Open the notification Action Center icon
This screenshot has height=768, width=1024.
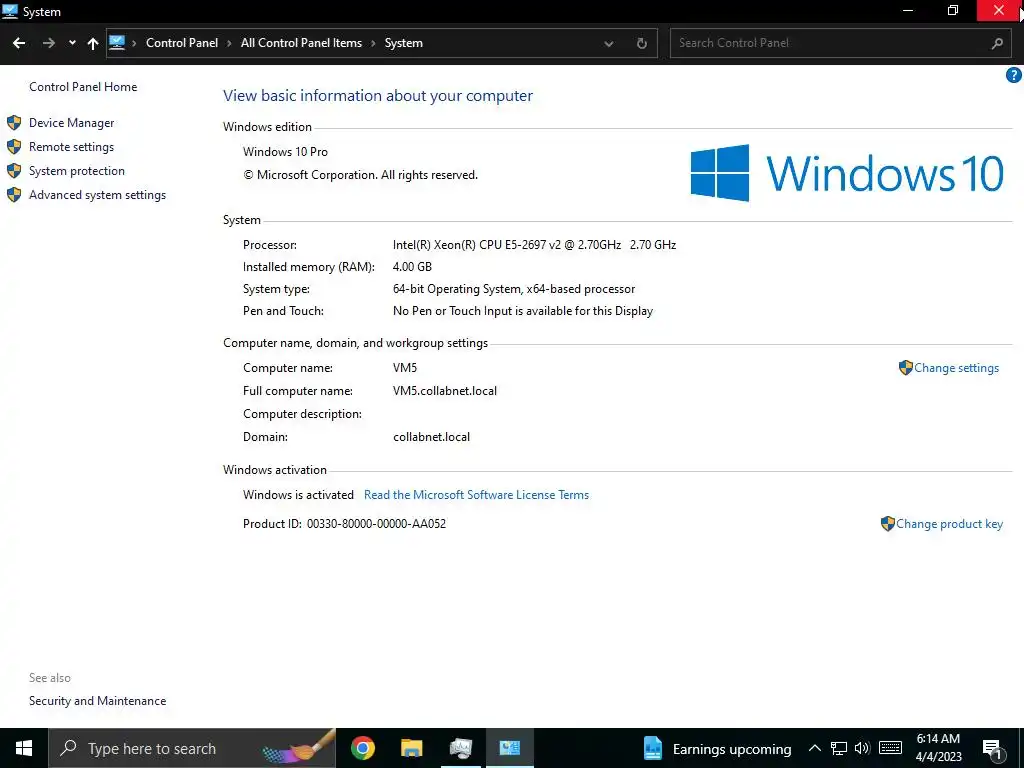click(993, 749)
